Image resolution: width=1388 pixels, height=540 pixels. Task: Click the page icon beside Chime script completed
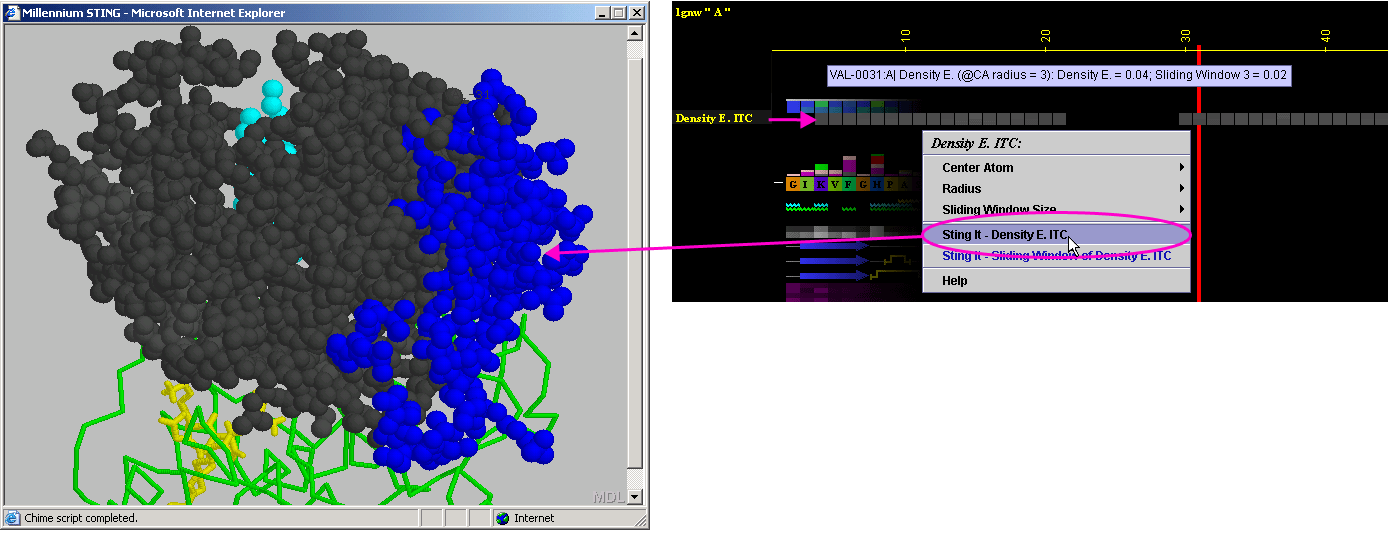pos(13,518)
